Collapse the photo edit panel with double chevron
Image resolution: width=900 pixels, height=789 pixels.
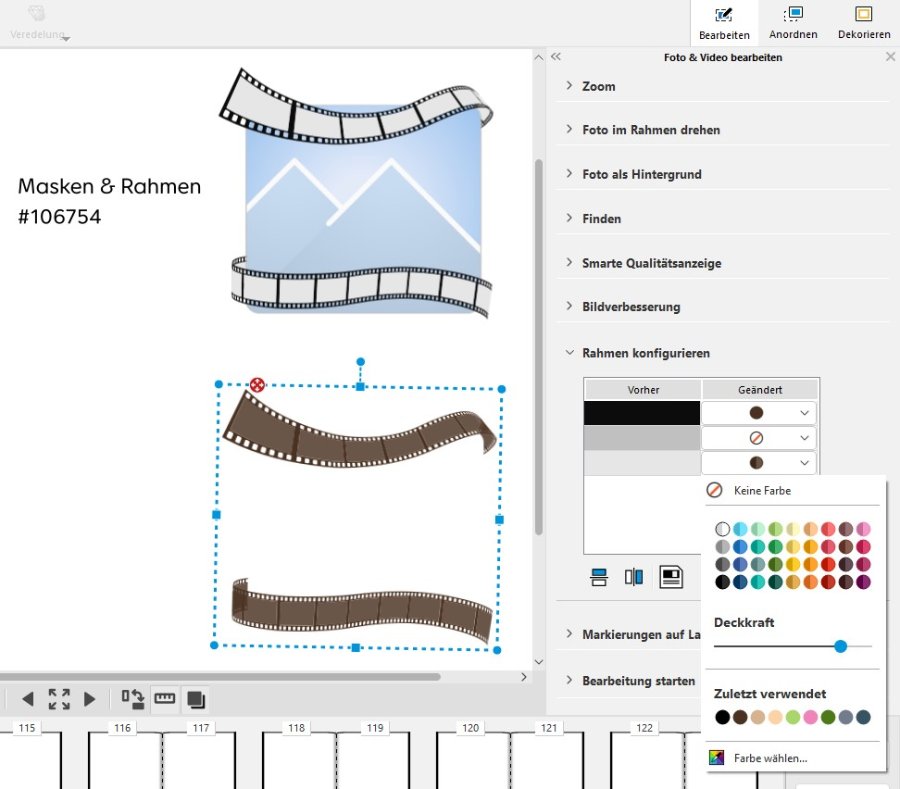(x=556, y=57)
